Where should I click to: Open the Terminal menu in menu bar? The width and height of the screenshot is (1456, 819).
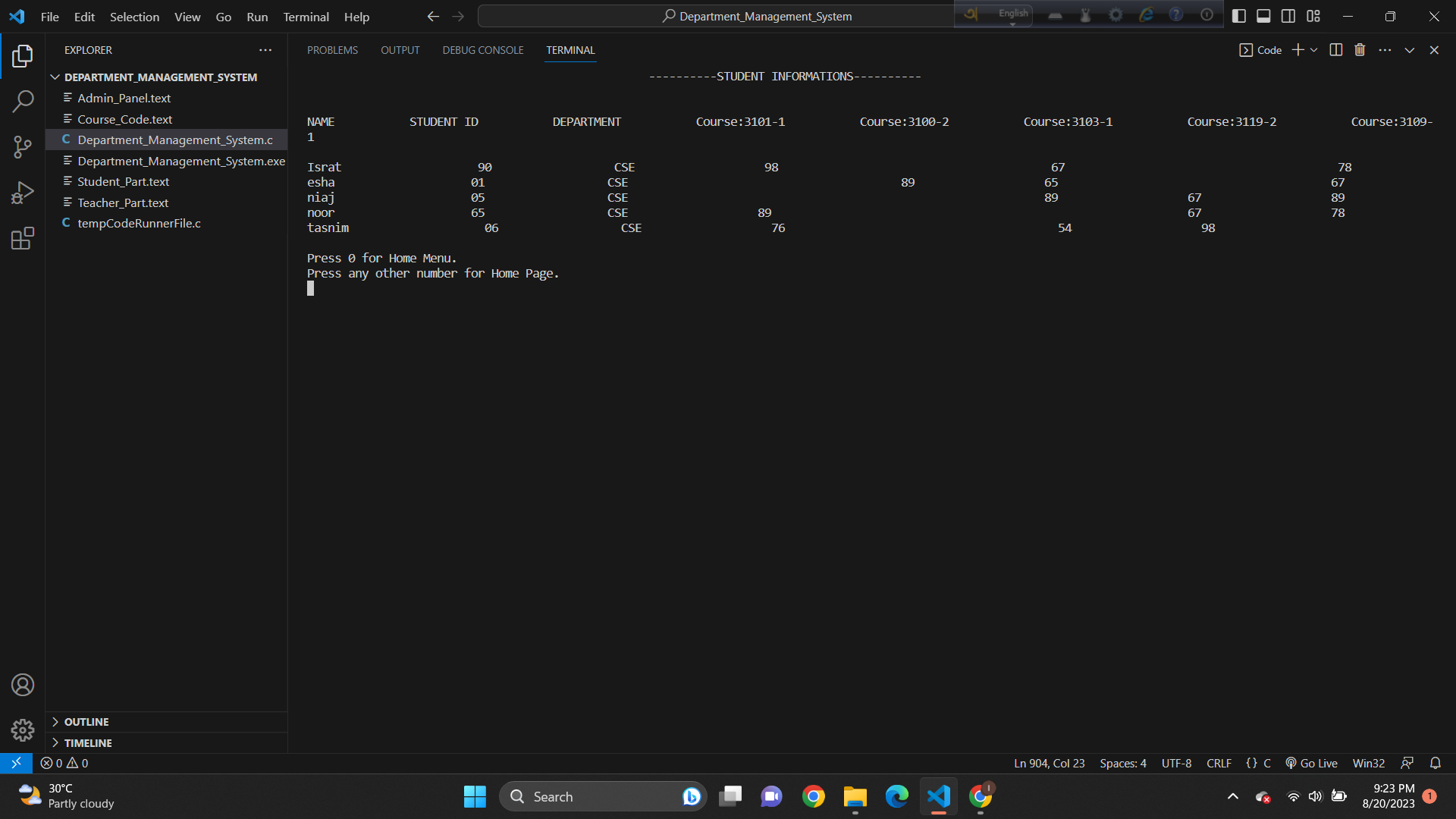(305, 16)
